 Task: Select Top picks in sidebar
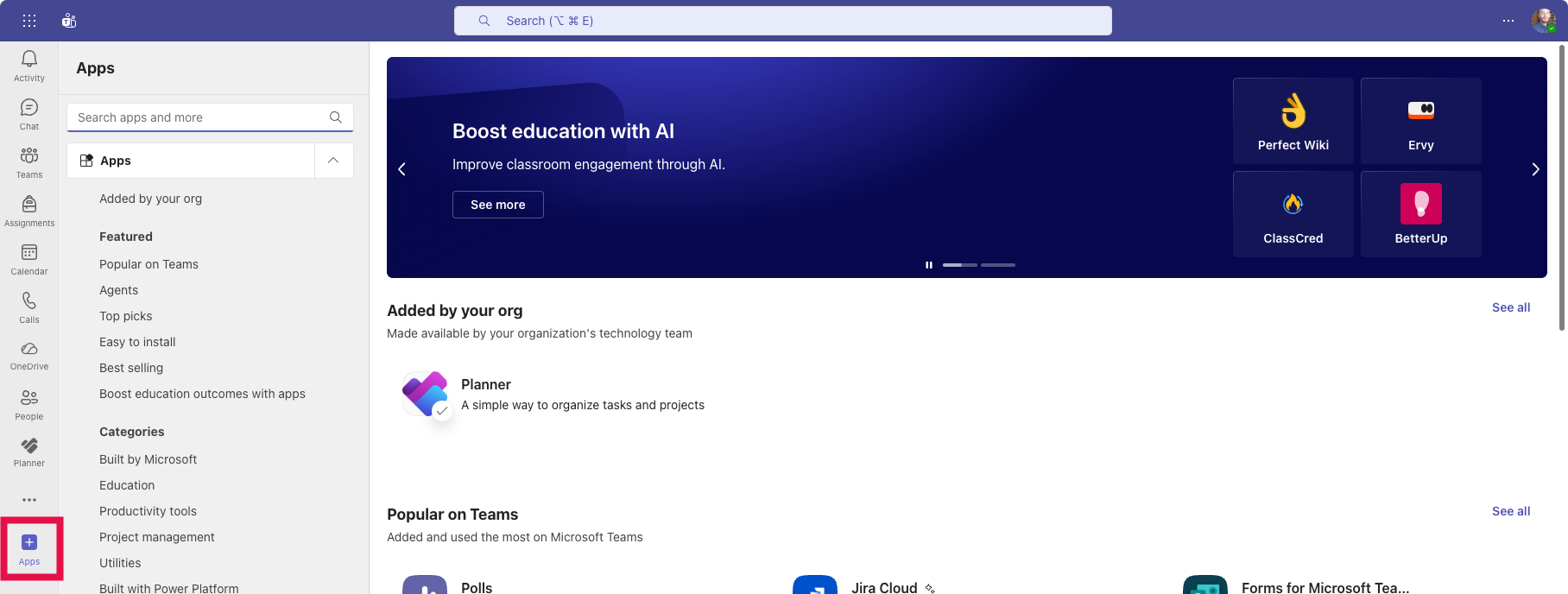click(125, 316)
